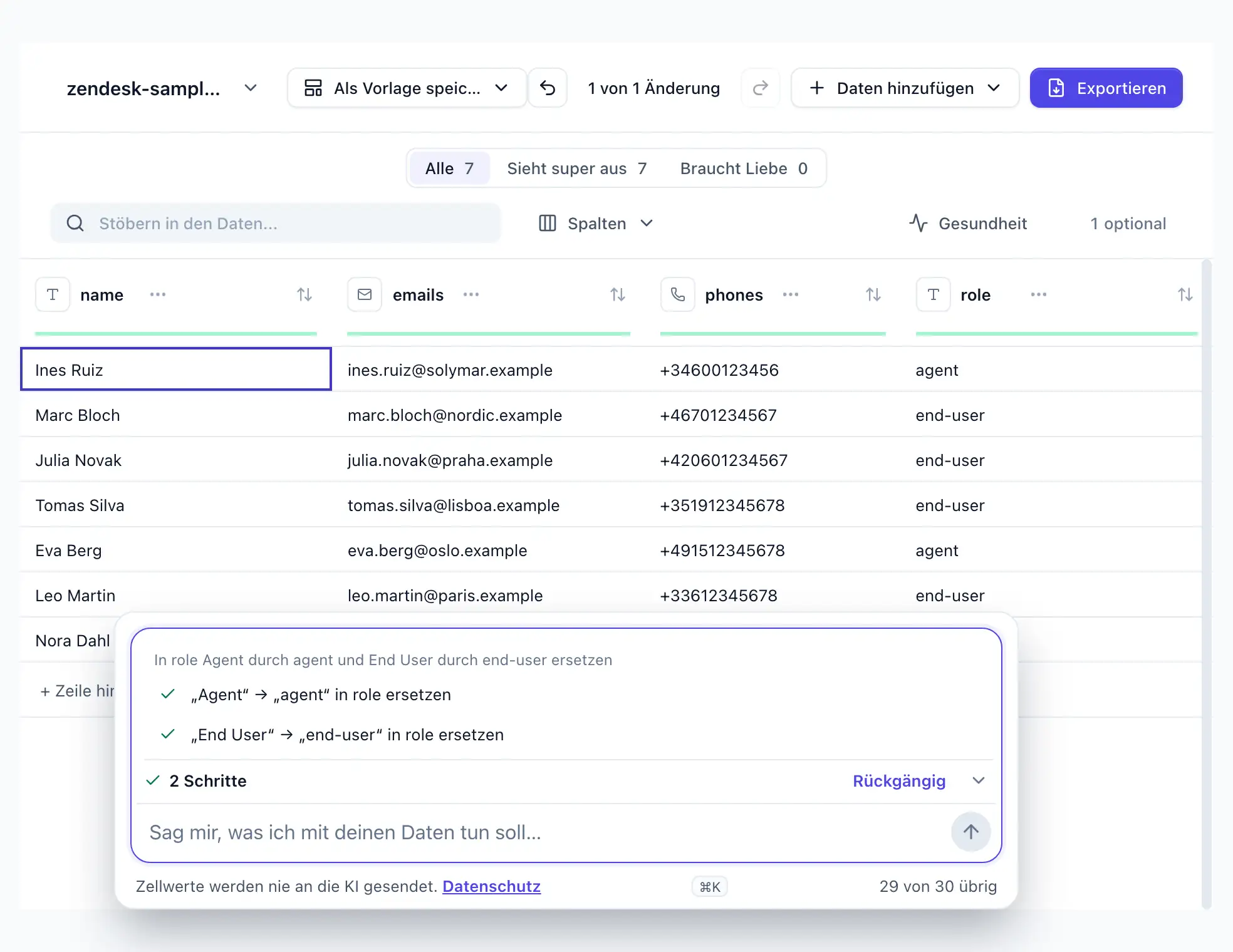Sort the role column
Image resolution: width=1233 pixels, height=952 pixels.
tap(1185, 294)
